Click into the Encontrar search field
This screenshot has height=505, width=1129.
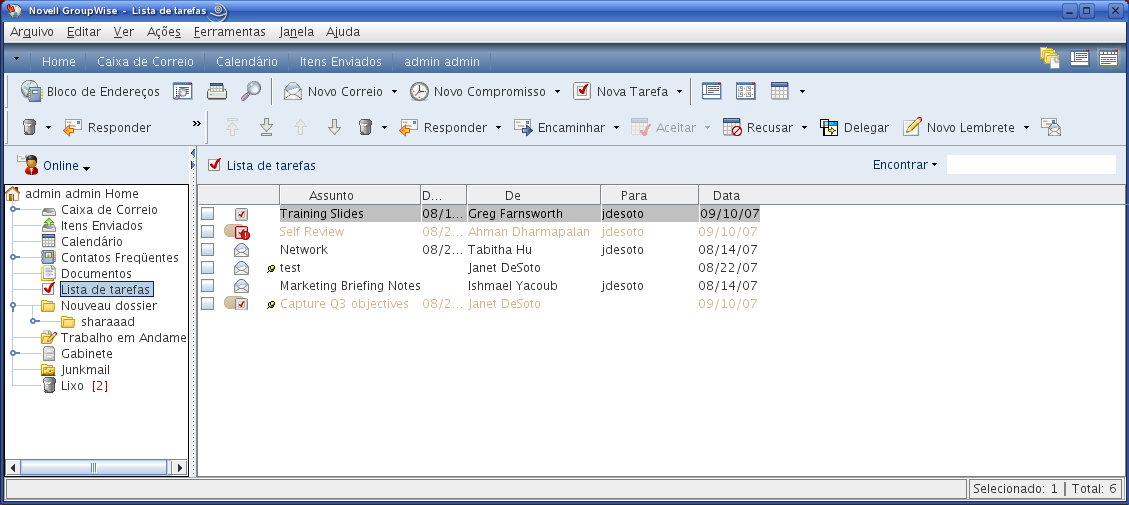pyautogui.click(x=1031, y=165)
